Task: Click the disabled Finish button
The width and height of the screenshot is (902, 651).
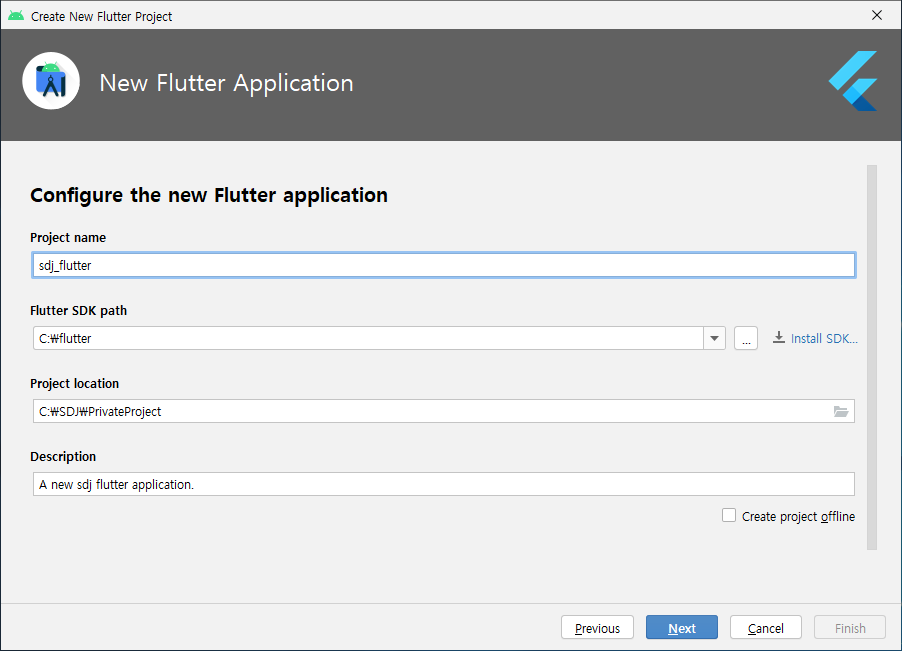Action: point(850,627)
